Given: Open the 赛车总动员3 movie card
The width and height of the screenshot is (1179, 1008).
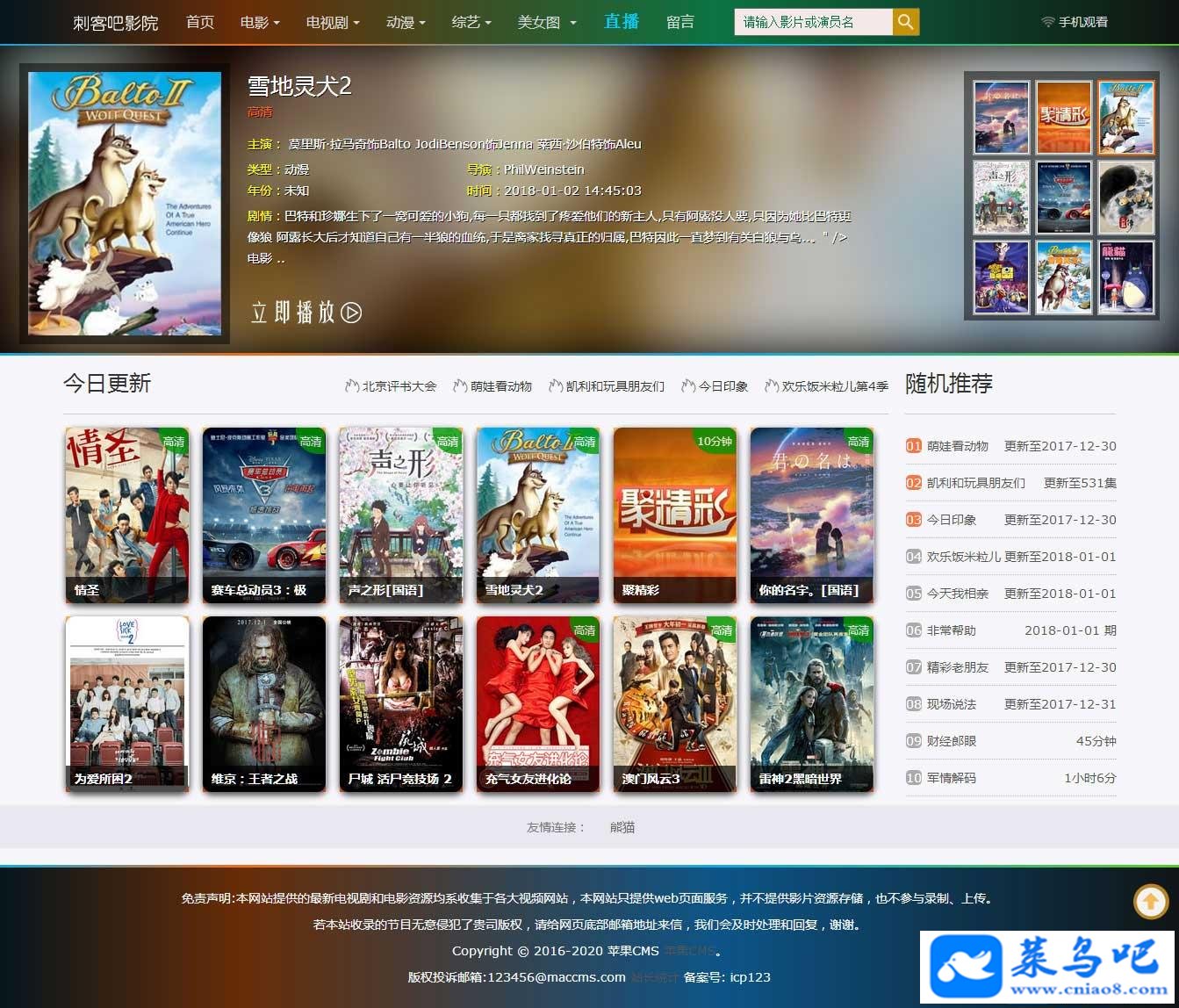Looking at the screenshot, I should coord(264,515).
